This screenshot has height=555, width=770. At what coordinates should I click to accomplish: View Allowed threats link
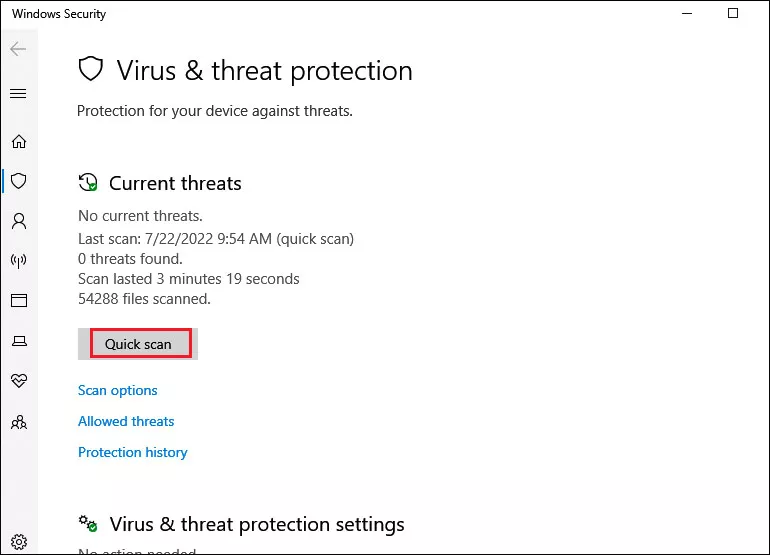coord(126,421)
